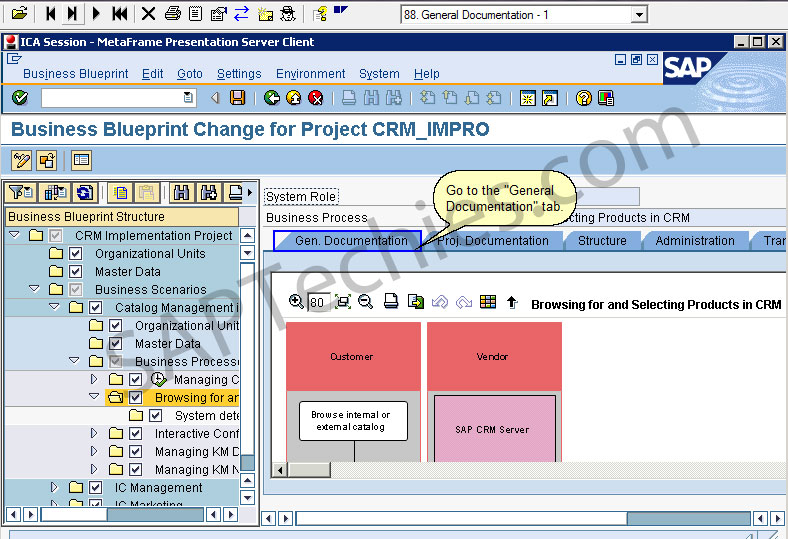The image size is (788, 539).
Task: Click the toolbar overflow arrow in structure panel
Action: [x=250, y=192]
